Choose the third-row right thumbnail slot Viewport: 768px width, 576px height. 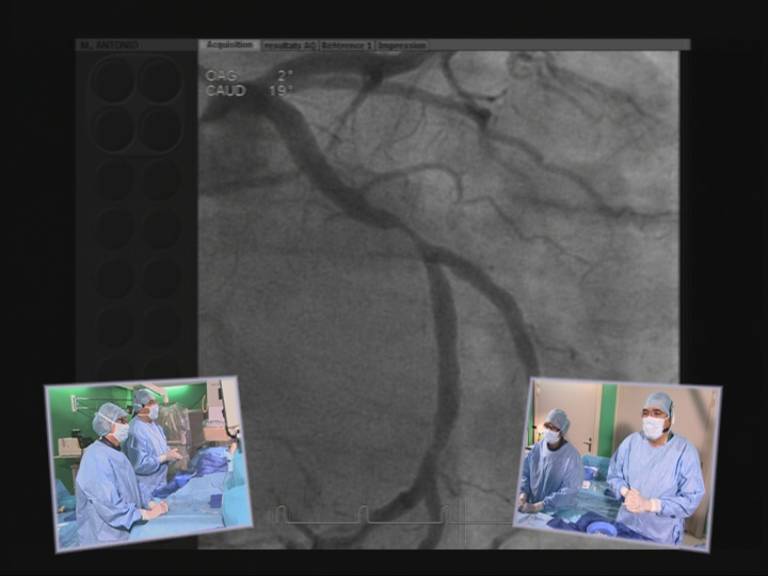160,179
